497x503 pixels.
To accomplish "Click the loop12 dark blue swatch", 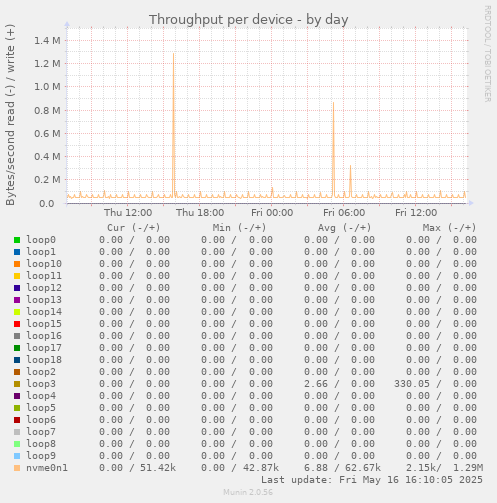I will point(17,288).
